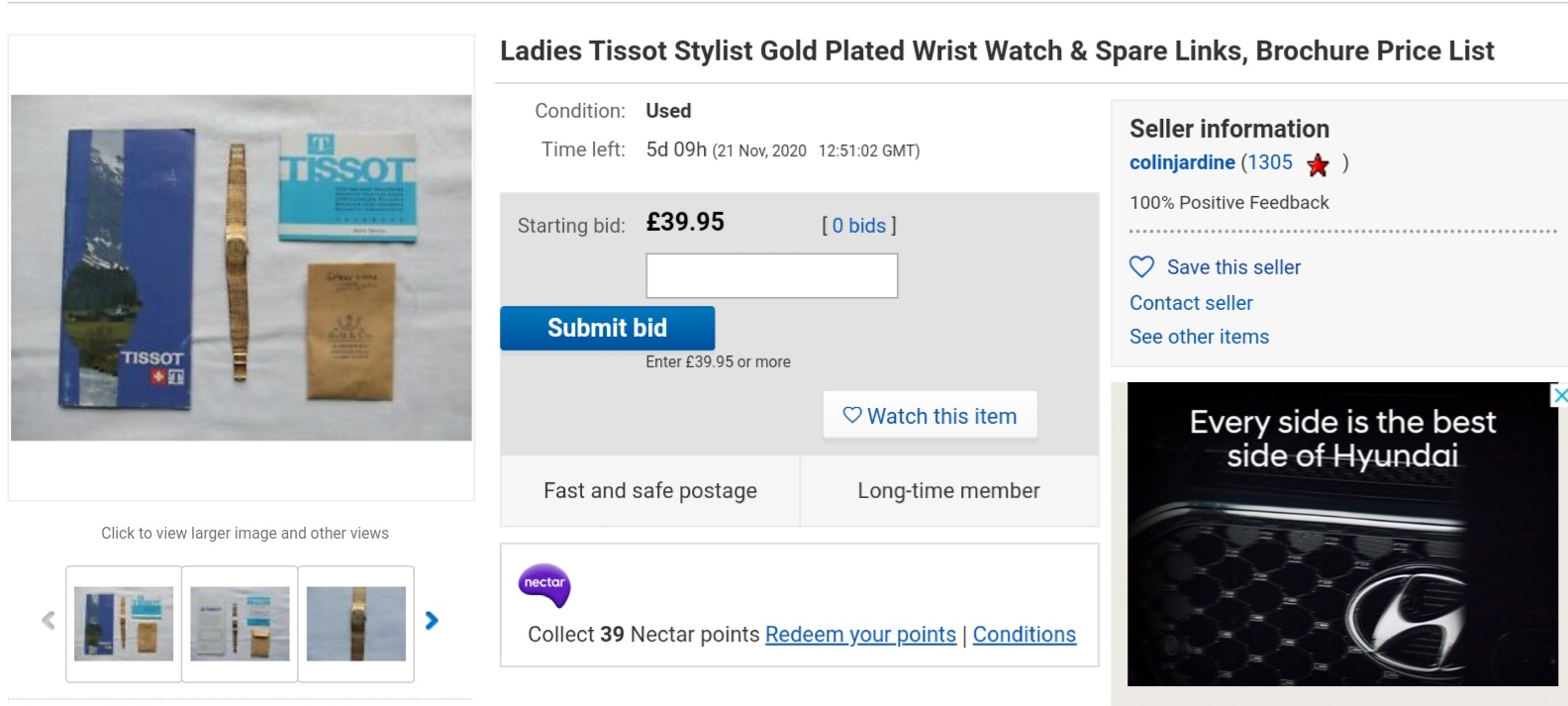Click the purple Nectar logo
This screenshot has width=1568, height=706.
pos(544,585)
